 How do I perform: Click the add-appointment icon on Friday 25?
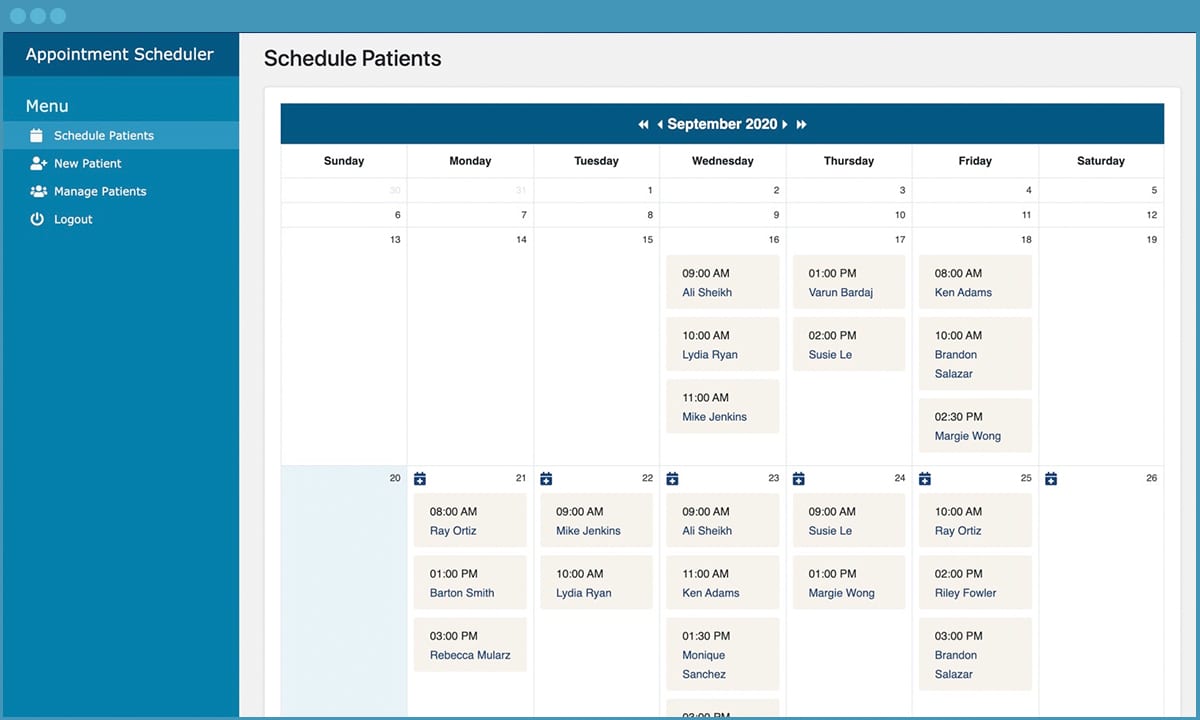click(x=925, y=479)
